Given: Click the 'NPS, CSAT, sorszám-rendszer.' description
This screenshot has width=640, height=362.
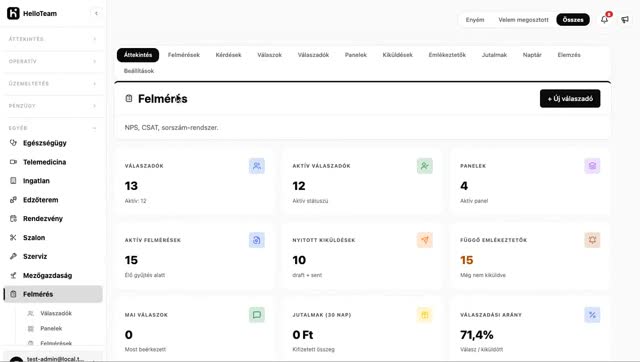Looking at the screenshot, I should [x=171, y=128].
